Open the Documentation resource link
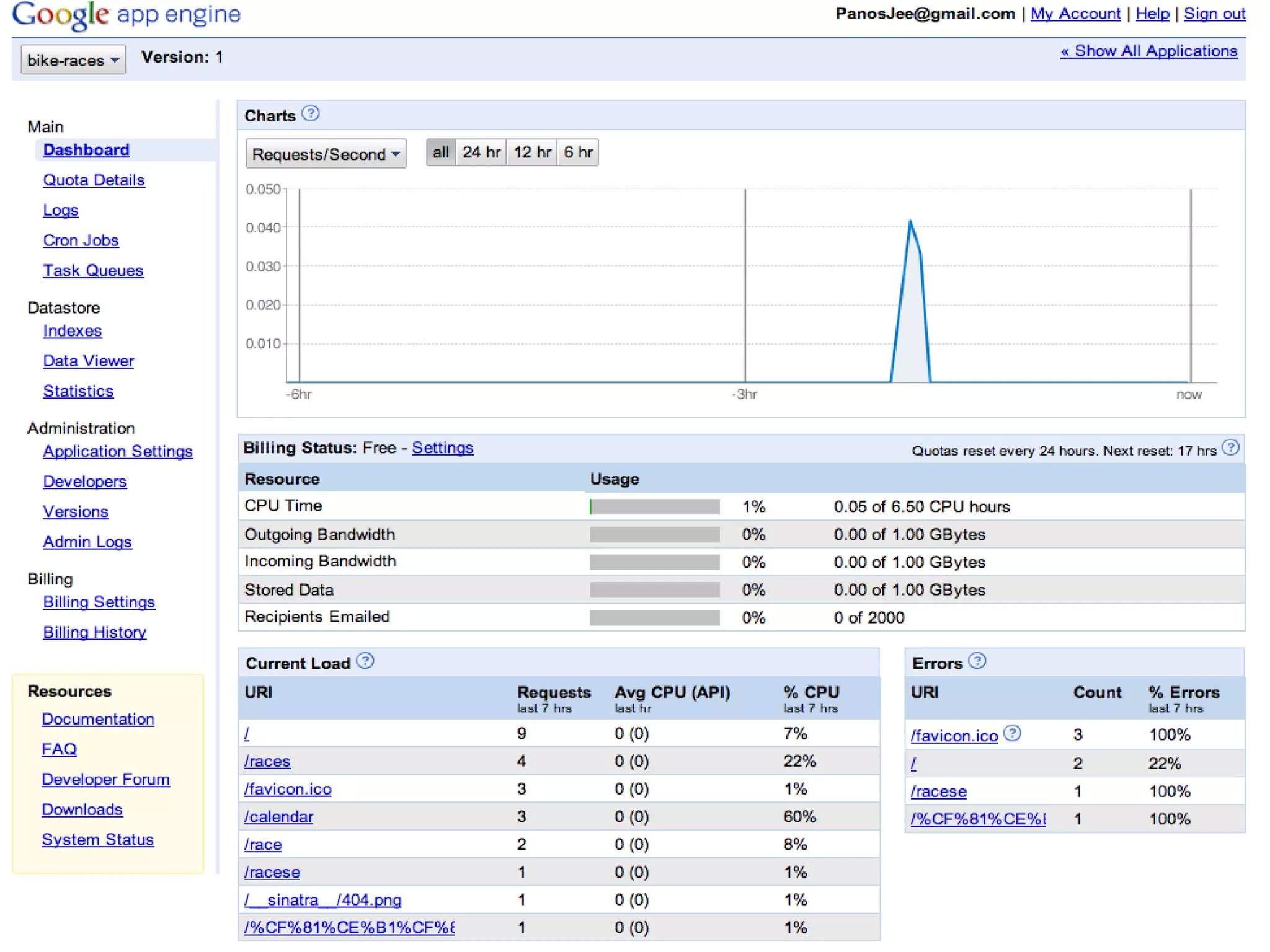This screenshot has width=1270, height=952. 98,720
